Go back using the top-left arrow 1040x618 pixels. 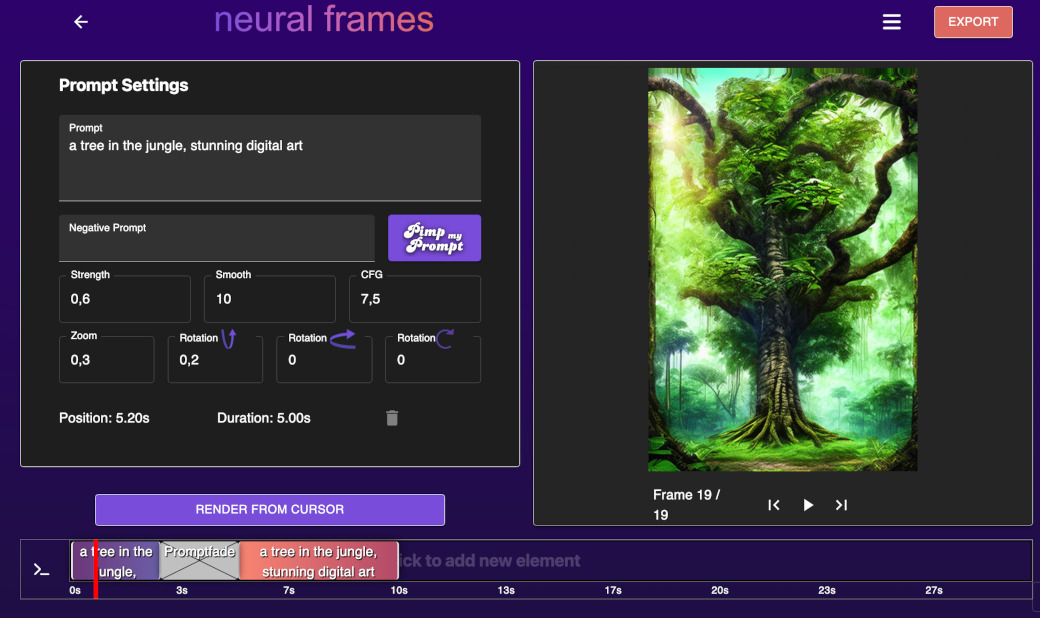(x=80, y=21)
